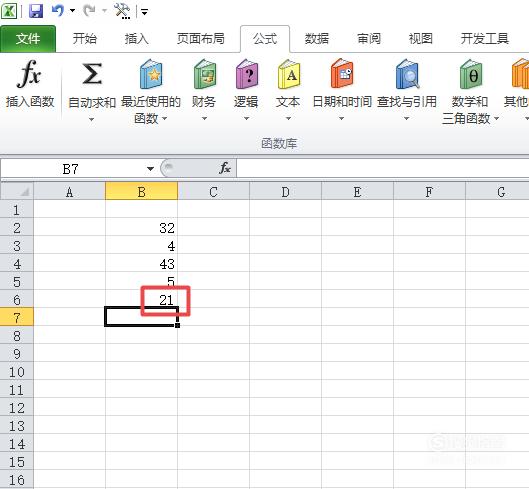Click the tools icon in quick access toolbar
The height and width of the screenshot is (489, 529).
pyautogui.click(x=122, y=11)
